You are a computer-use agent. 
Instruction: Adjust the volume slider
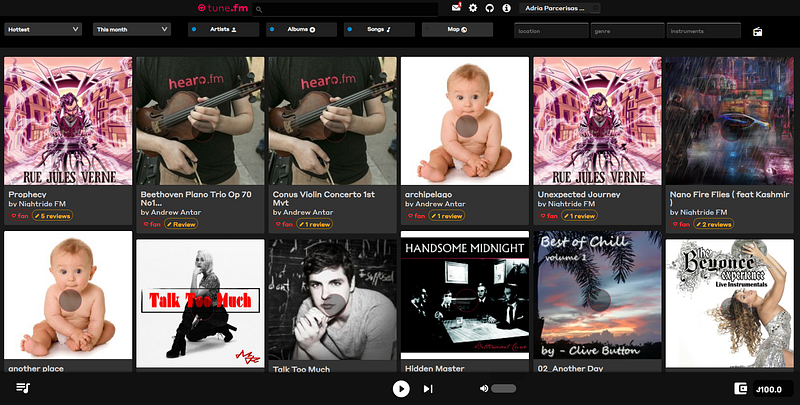(x=504, y=389)
